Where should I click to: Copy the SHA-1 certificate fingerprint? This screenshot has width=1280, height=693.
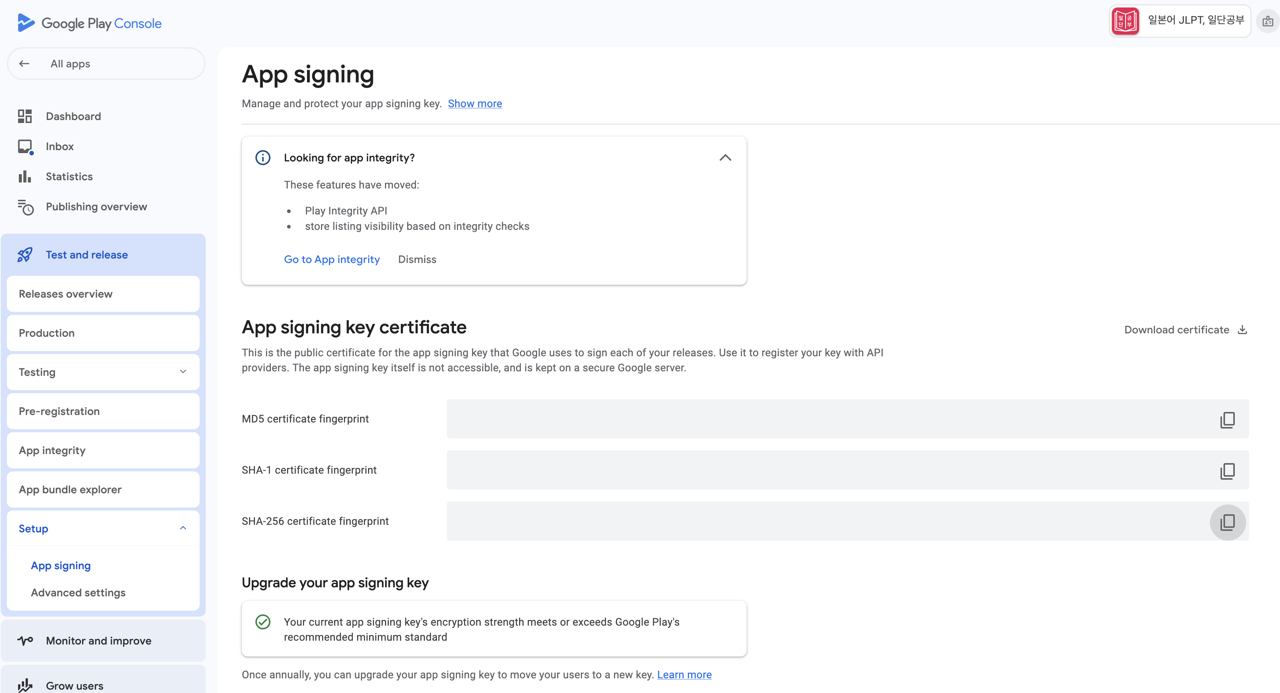point(1227,470)
